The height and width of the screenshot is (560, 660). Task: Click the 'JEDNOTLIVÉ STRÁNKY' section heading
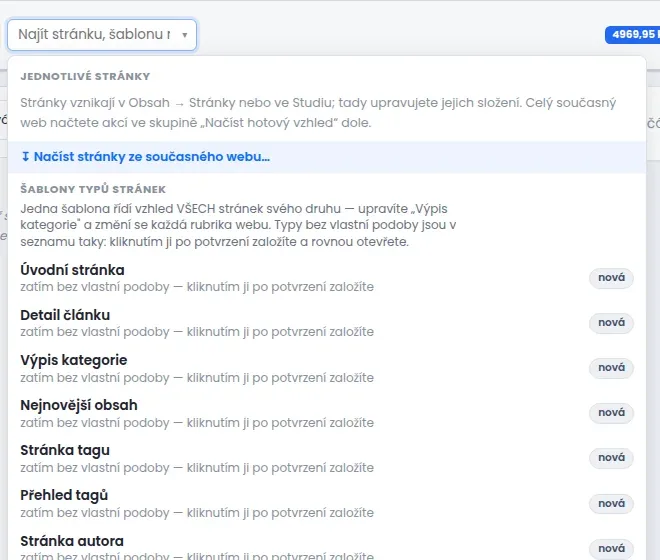(x=85, y=76)
